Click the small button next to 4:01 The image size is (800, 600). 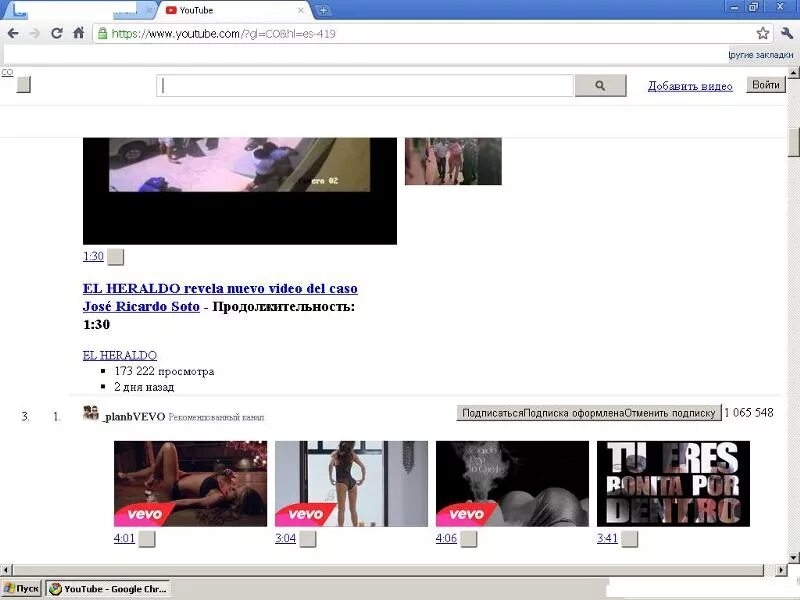pyautogui.click(x=147, y=539)
